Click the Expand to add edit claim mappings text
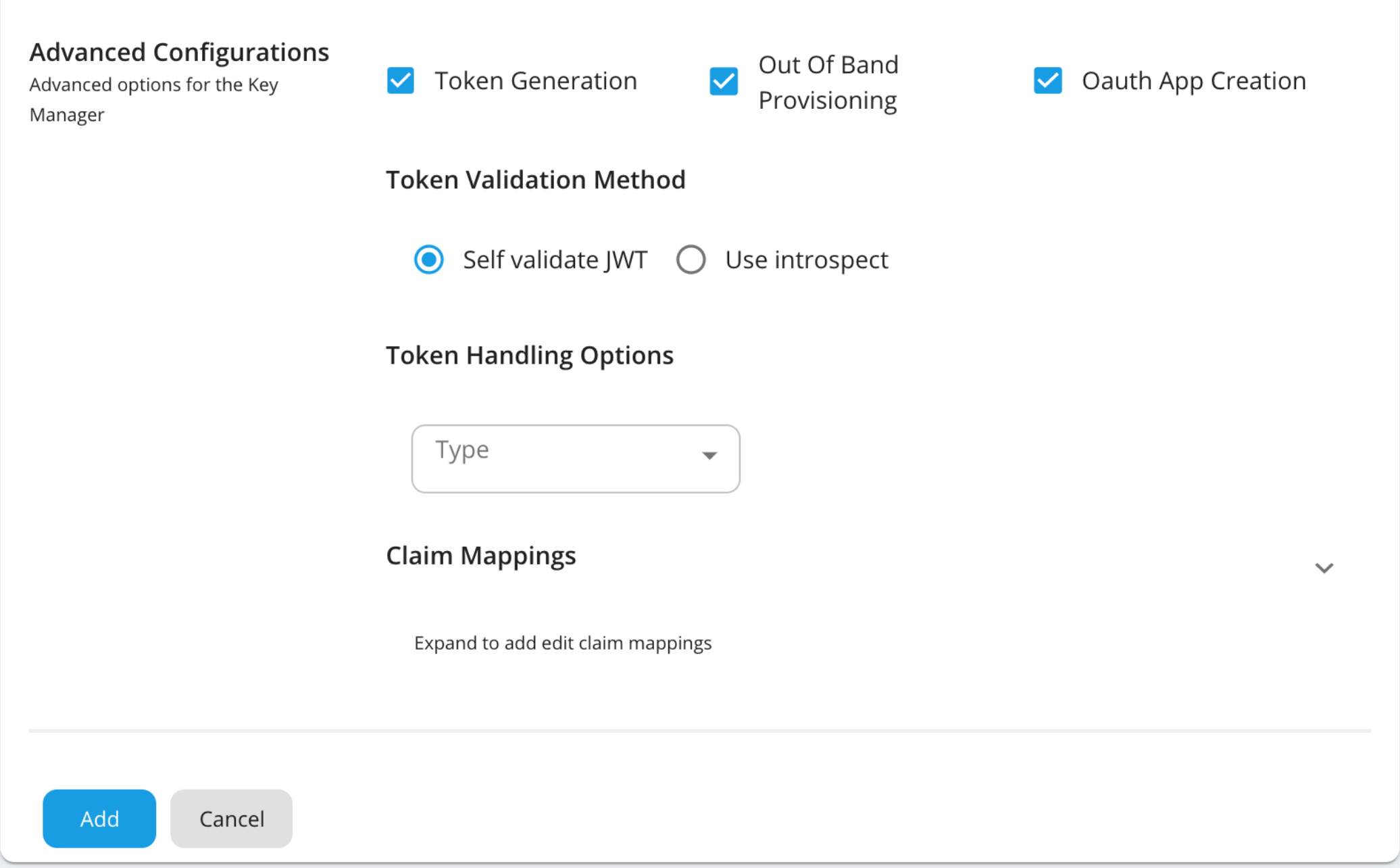The height and width of the screenshot is (868, 1400). coord(562,643)
